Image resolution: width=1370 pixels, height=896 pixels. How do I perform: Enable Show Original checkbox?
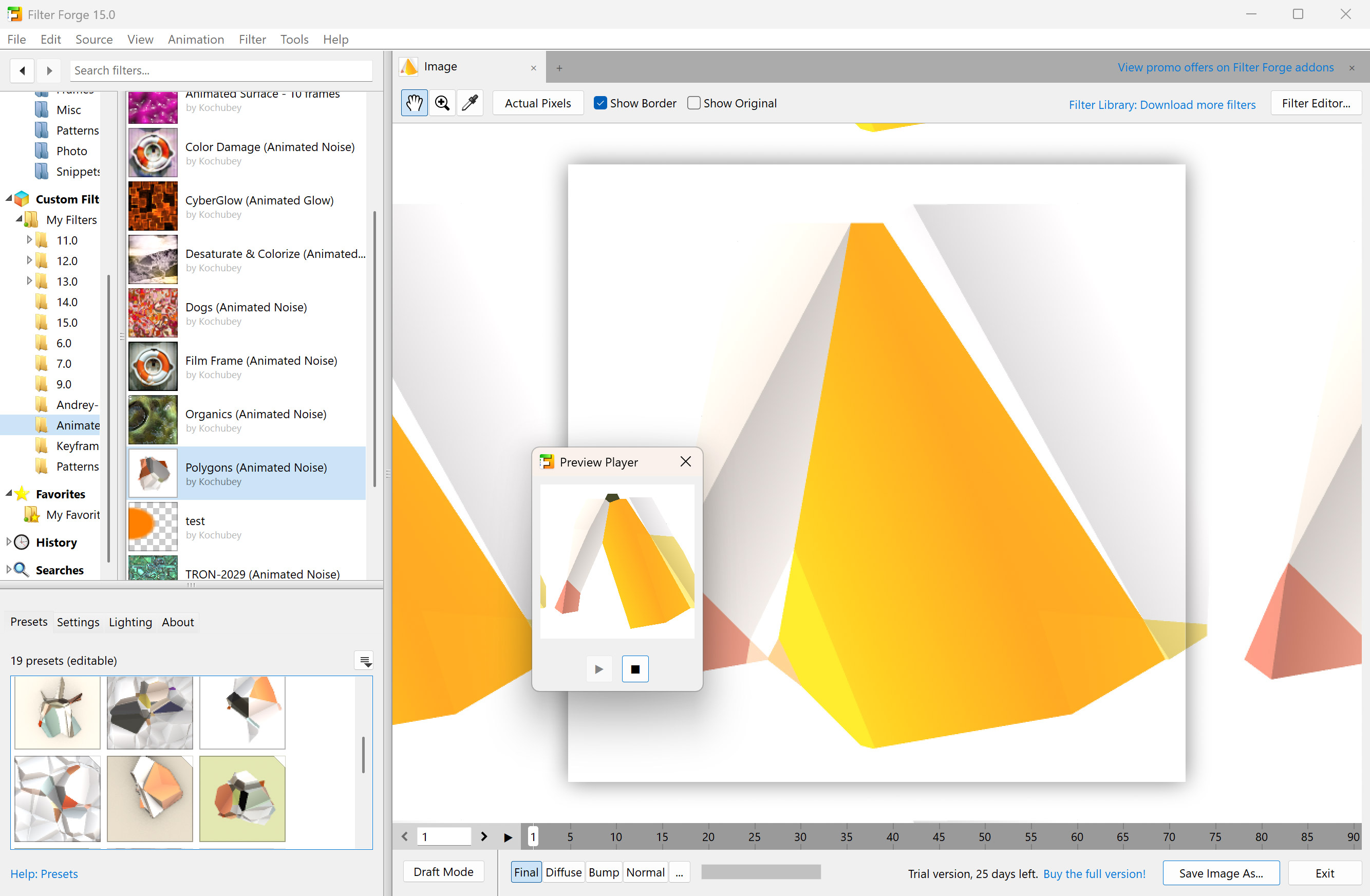[694, 103]
